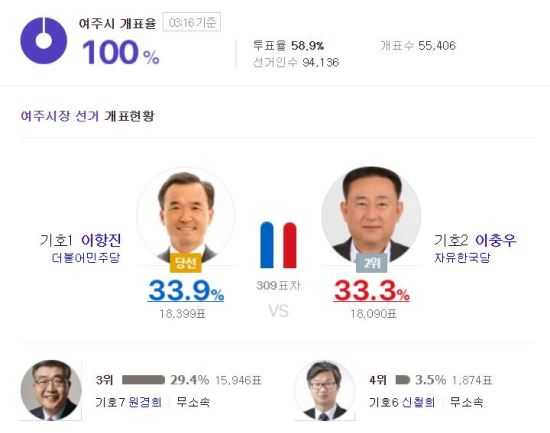Screen dimensions: 550x433
Task: Click the 이충우 candidate name link
Action: 496,240
